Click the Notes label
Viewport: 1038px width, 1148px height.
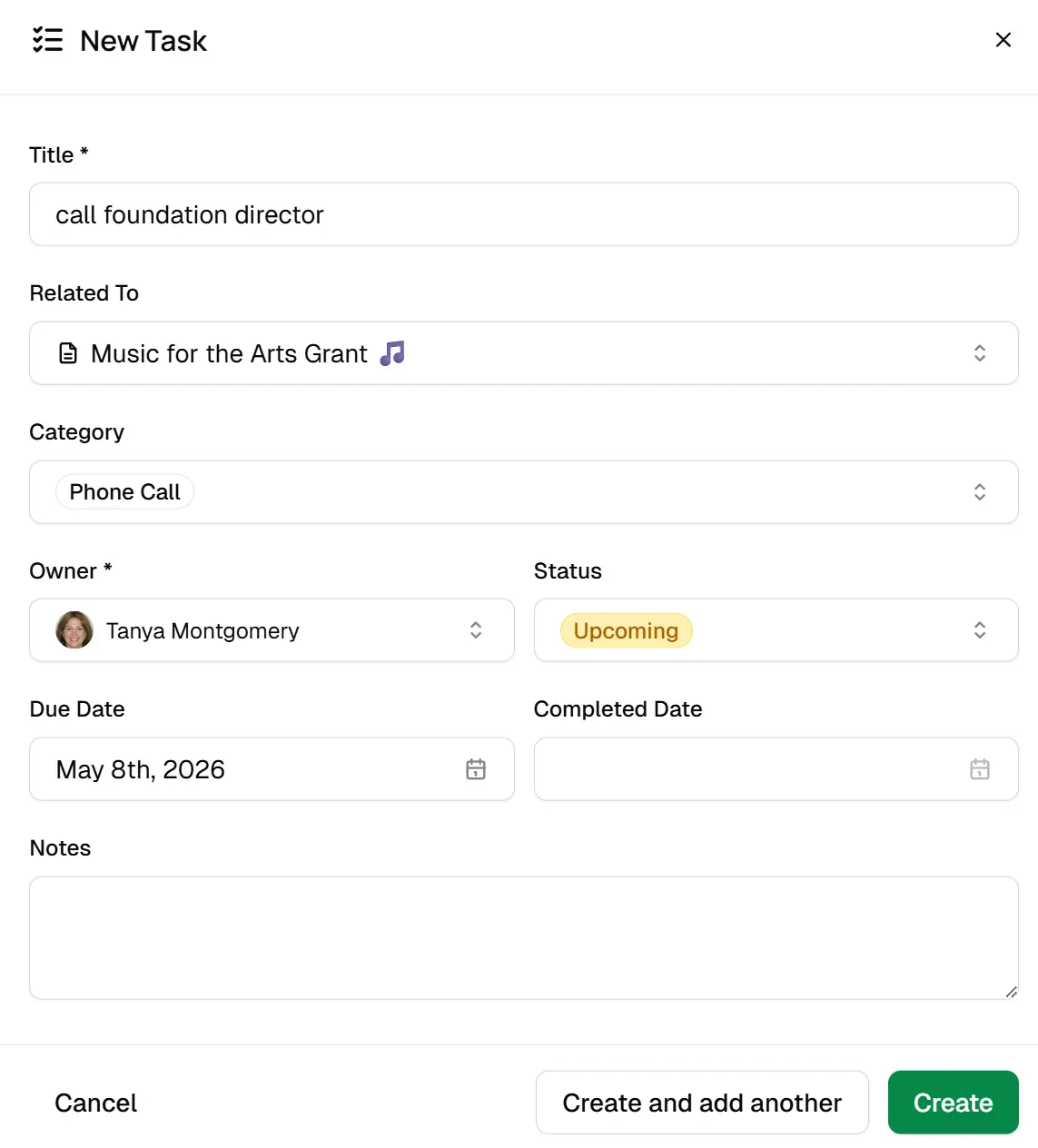click(61, 848)
